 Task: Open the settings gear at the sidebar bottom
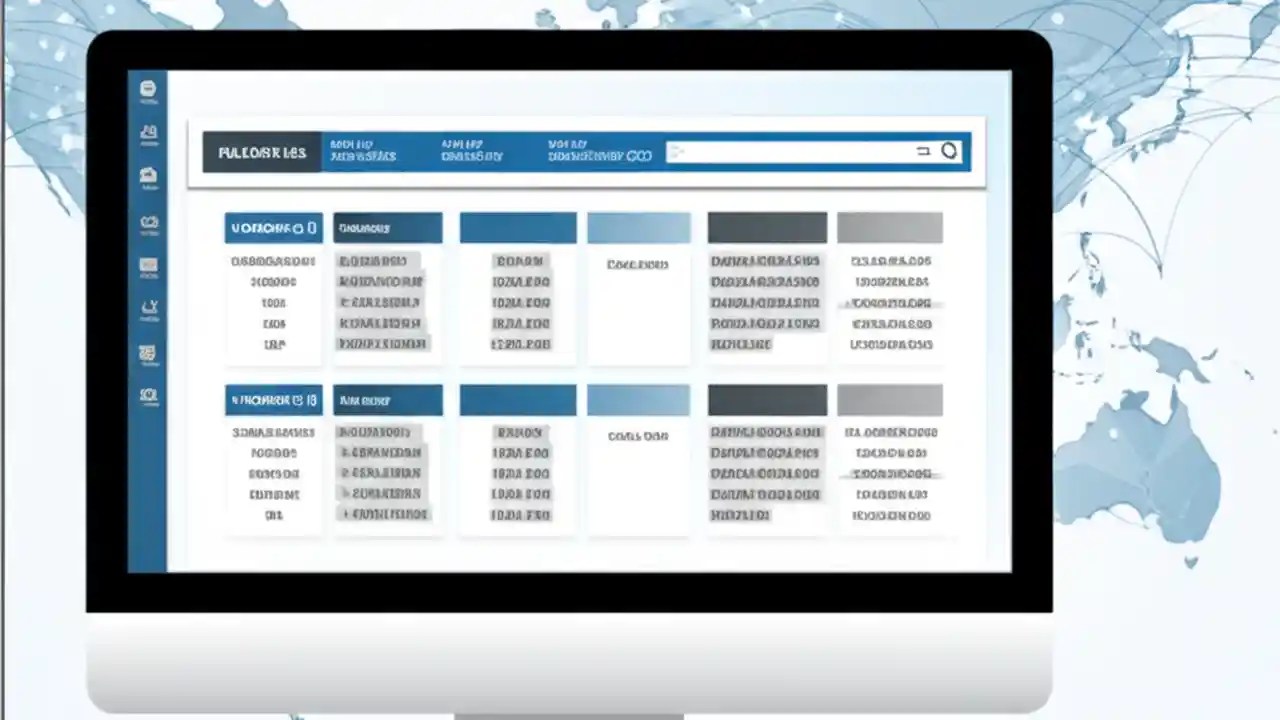pyautogui.click(x=148, y=396)
